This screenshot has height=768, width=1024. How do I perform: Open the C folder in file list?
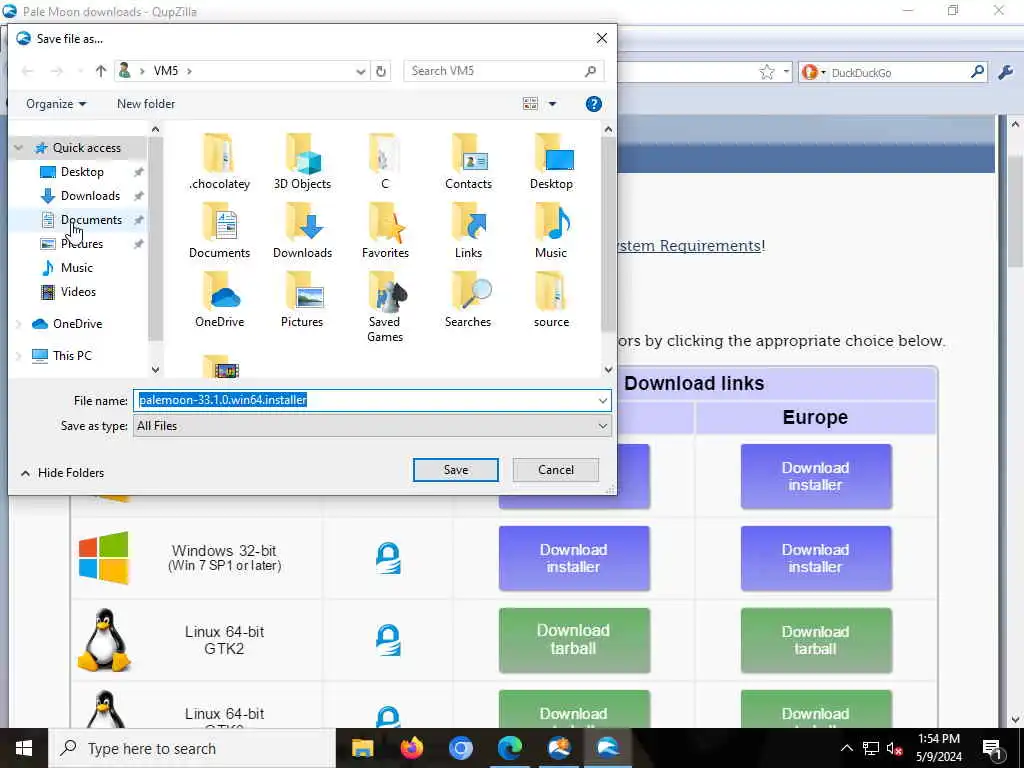[x=385, y=162]
